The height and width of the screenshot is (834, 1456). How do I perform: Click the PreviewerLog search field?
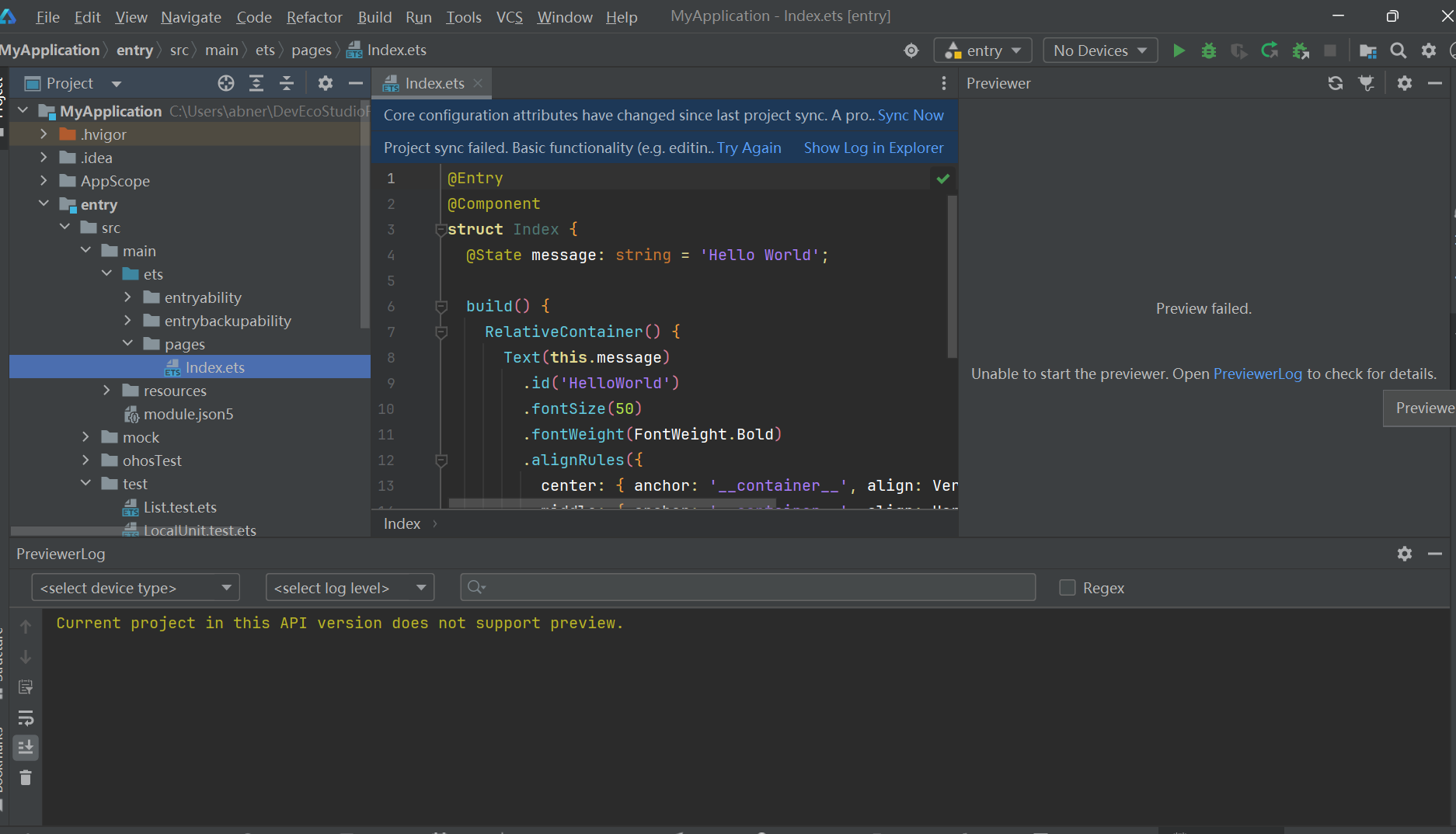coord(747,587)
